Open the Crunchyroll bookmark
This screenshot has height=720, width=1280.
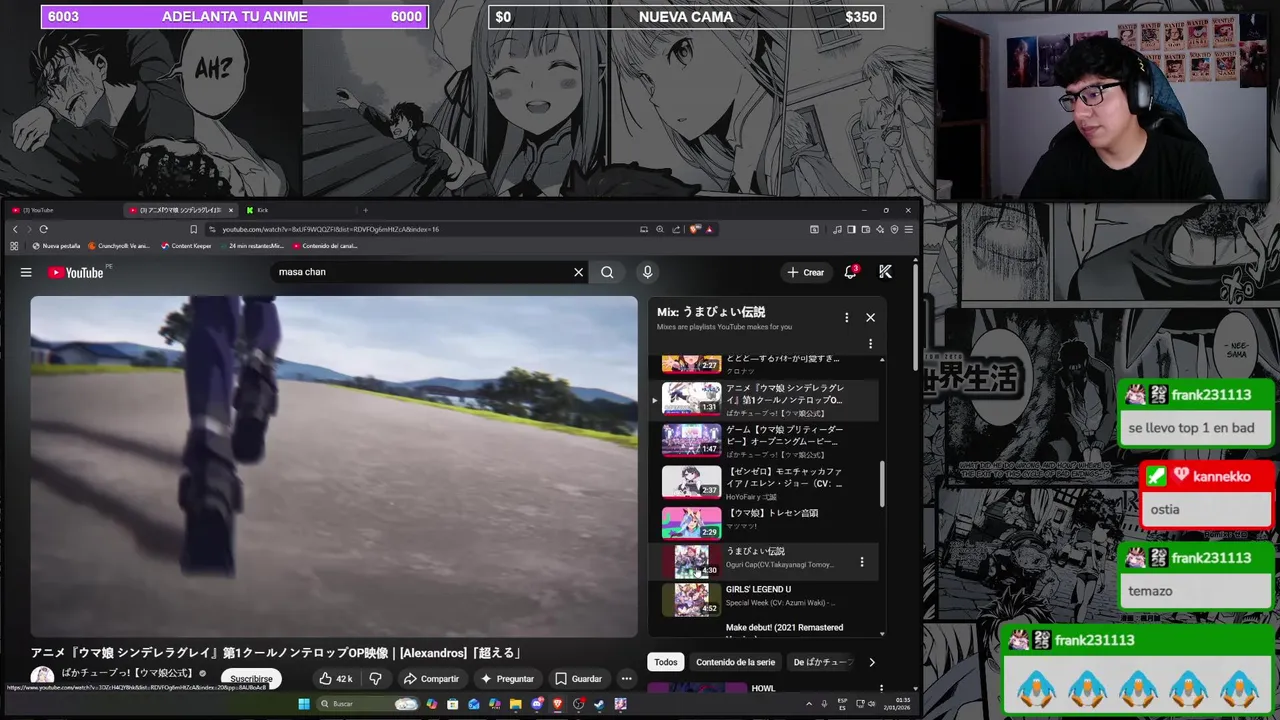pos(119,246)
